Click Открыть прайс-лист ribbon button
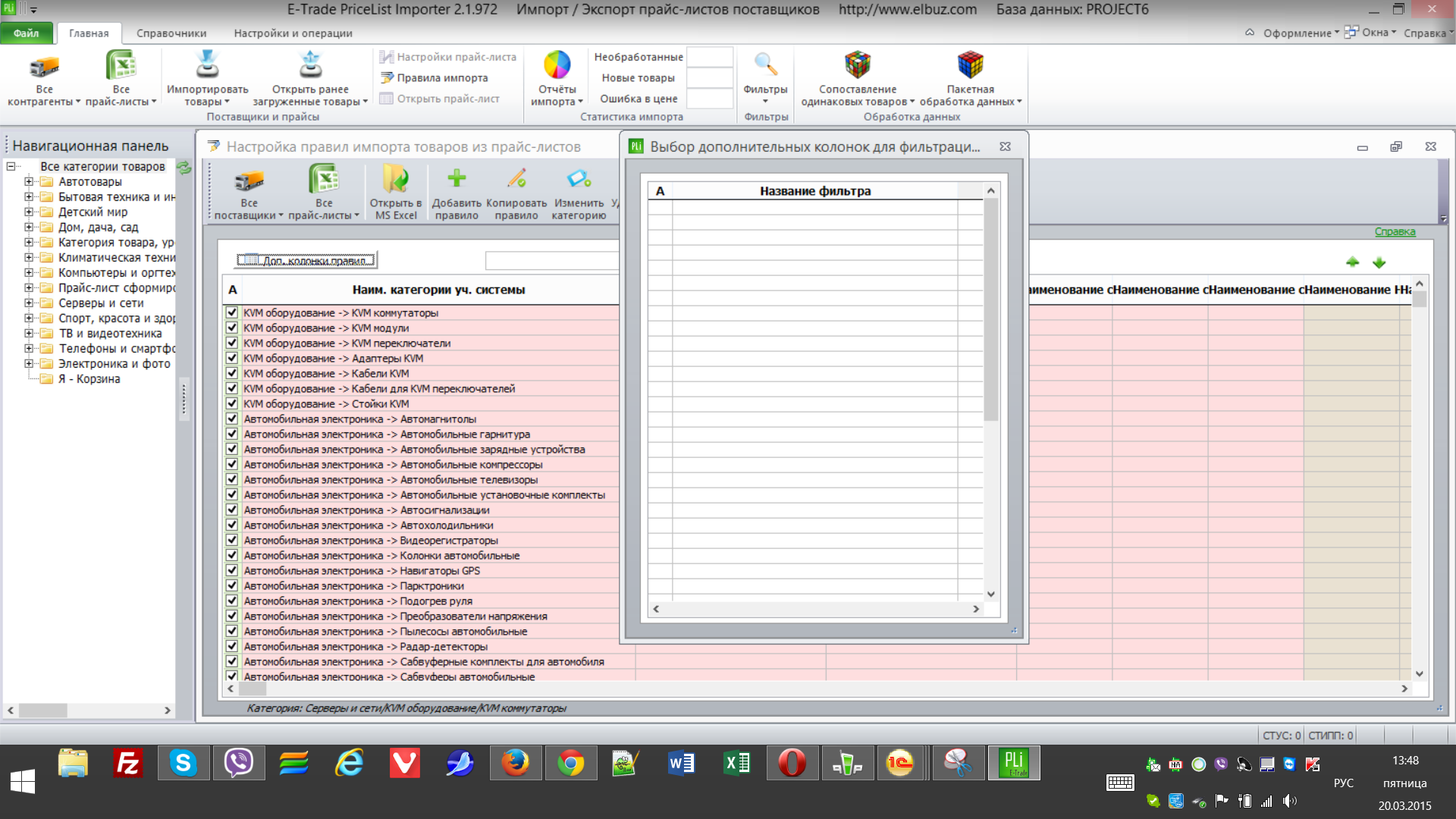Screen dimensions: 1456x819 [x=440, y=99]
